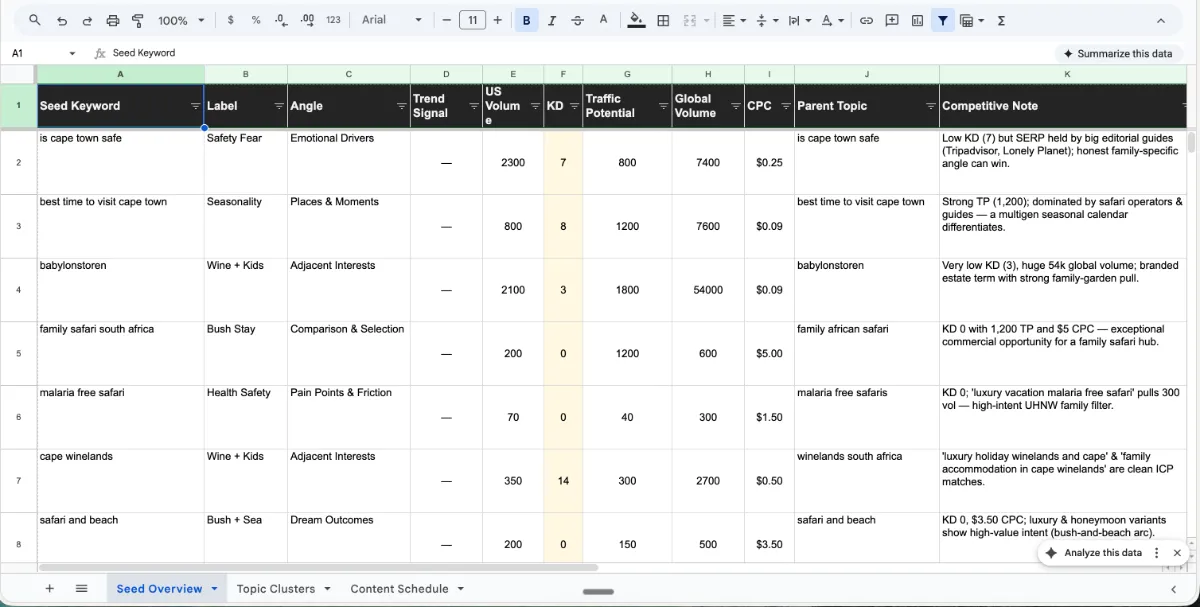Insert a comment
The image size is (1200, 607).
[892, 20]
